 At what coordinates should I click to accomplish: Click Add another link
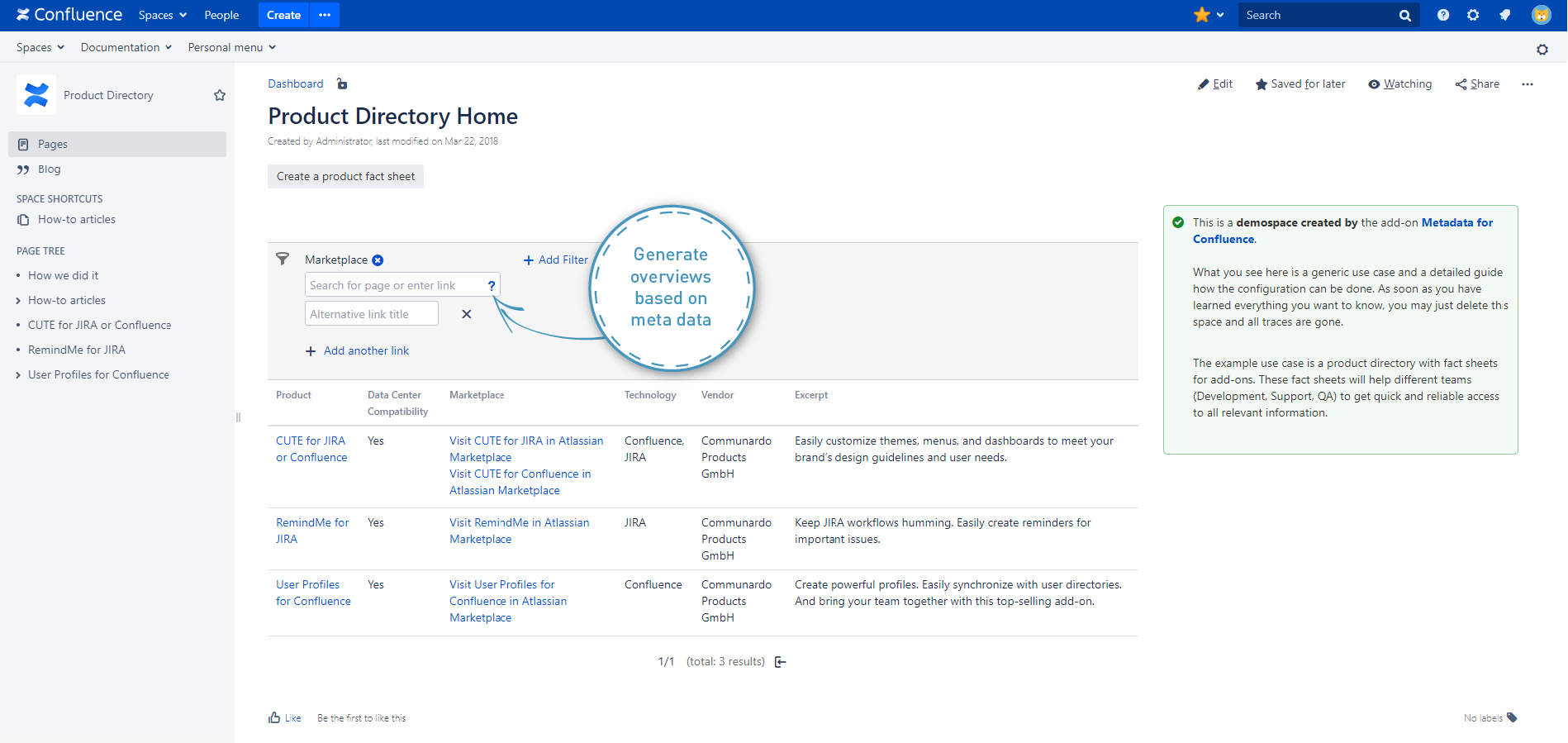357,351
